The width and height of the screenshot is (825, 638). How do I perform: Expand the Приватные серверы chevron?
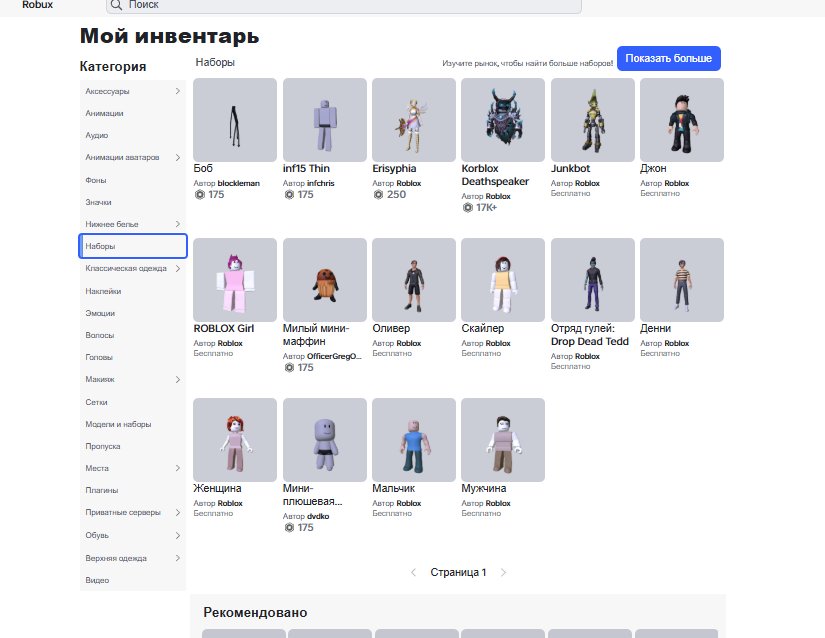[x=178, y=512]
